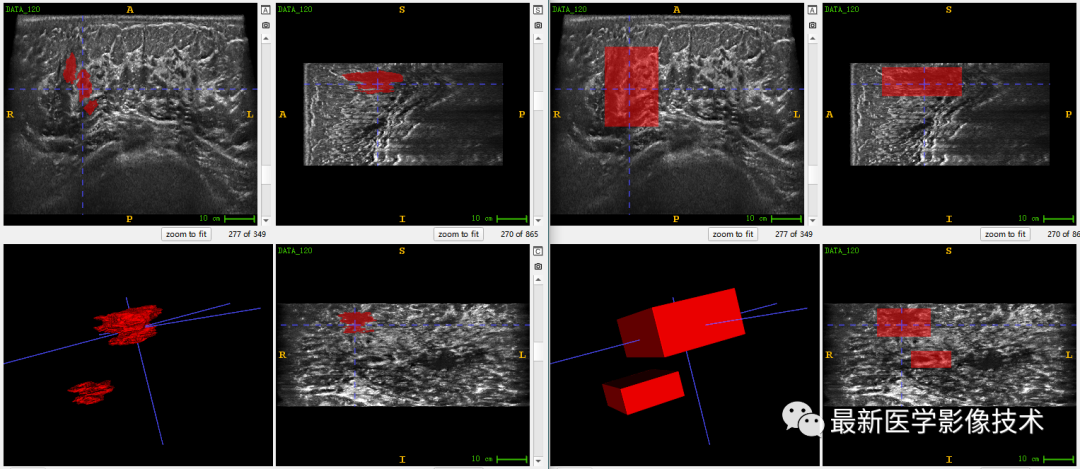
Task: Click the left axial slice scrollbar thumb
Action: click(266, 175)
